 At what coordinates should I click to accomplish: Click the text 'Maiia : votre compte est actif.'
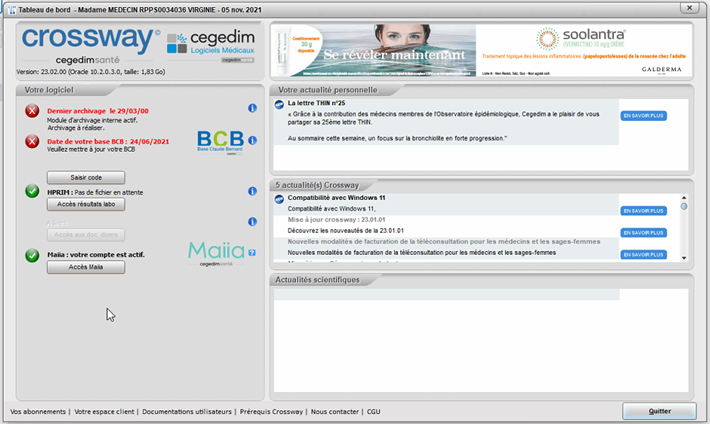coord(96,255)
